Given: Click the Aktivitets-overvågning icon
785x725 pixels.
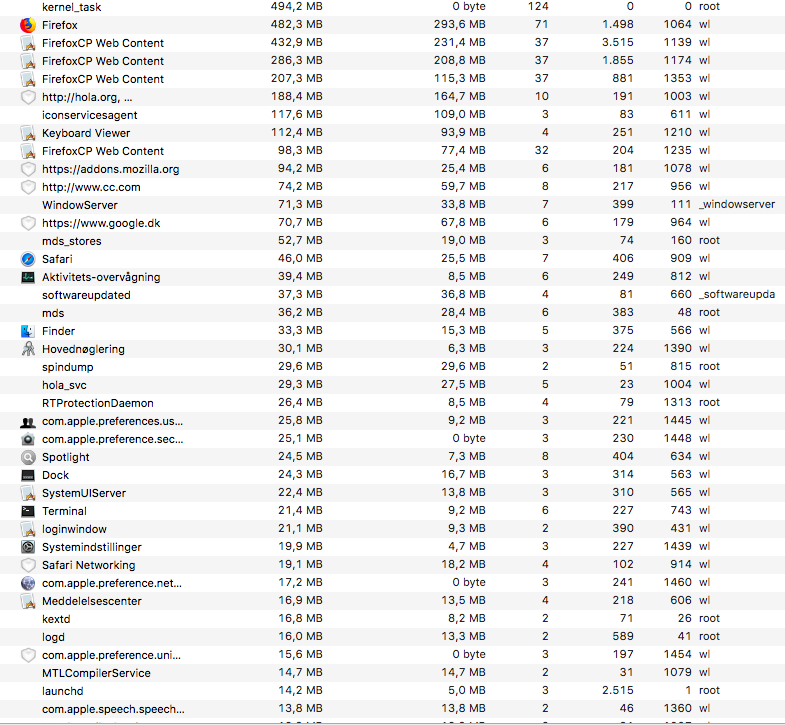Looking at the screenshot, I should click(28, 277).
